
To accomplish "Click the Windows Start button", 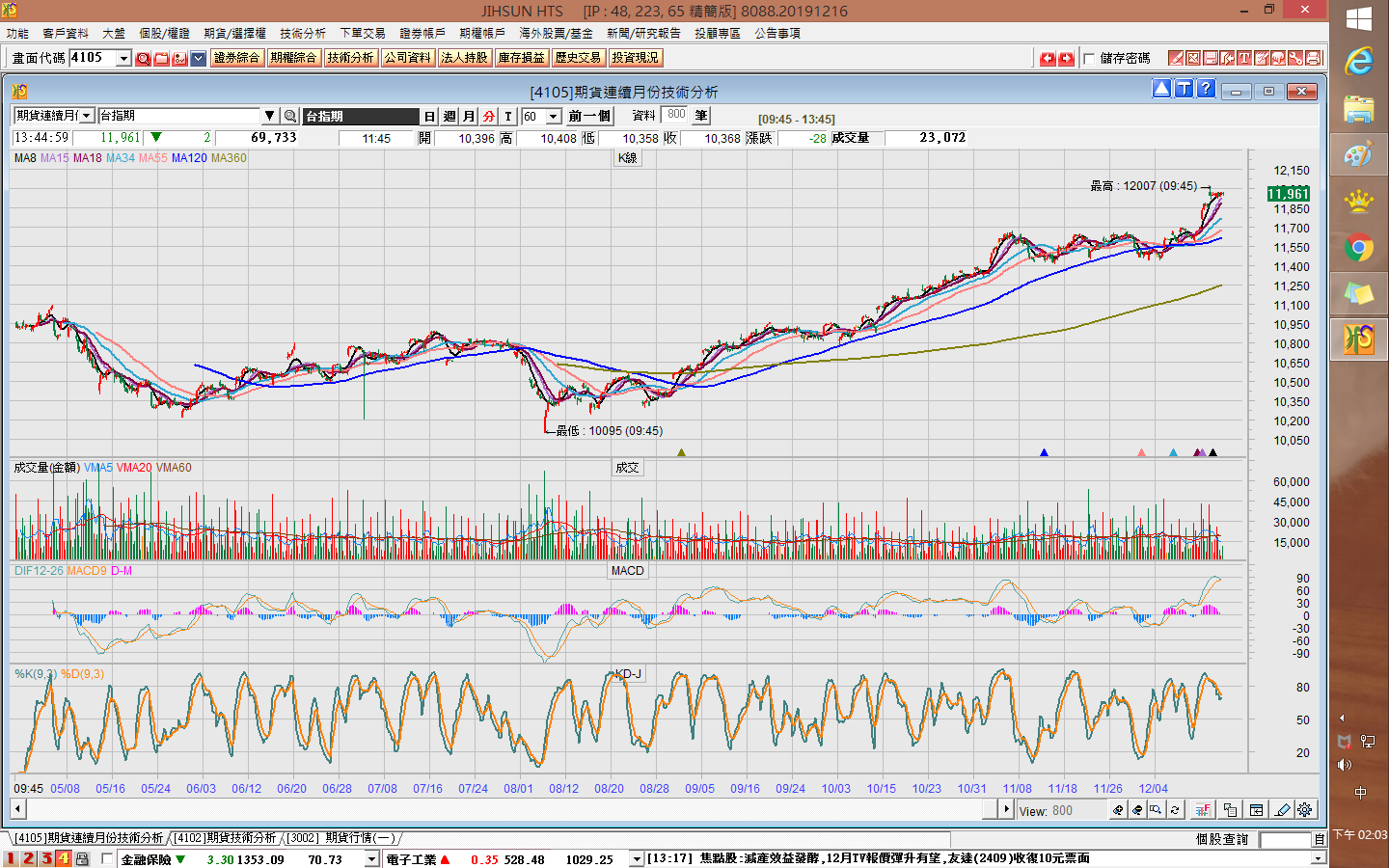I will pyautogui.click(x=1359, y=18).
